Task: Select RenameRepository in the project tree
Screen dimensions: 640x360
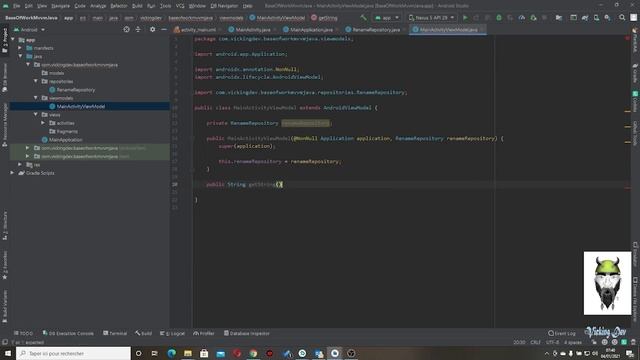Action: pos(76,90)
